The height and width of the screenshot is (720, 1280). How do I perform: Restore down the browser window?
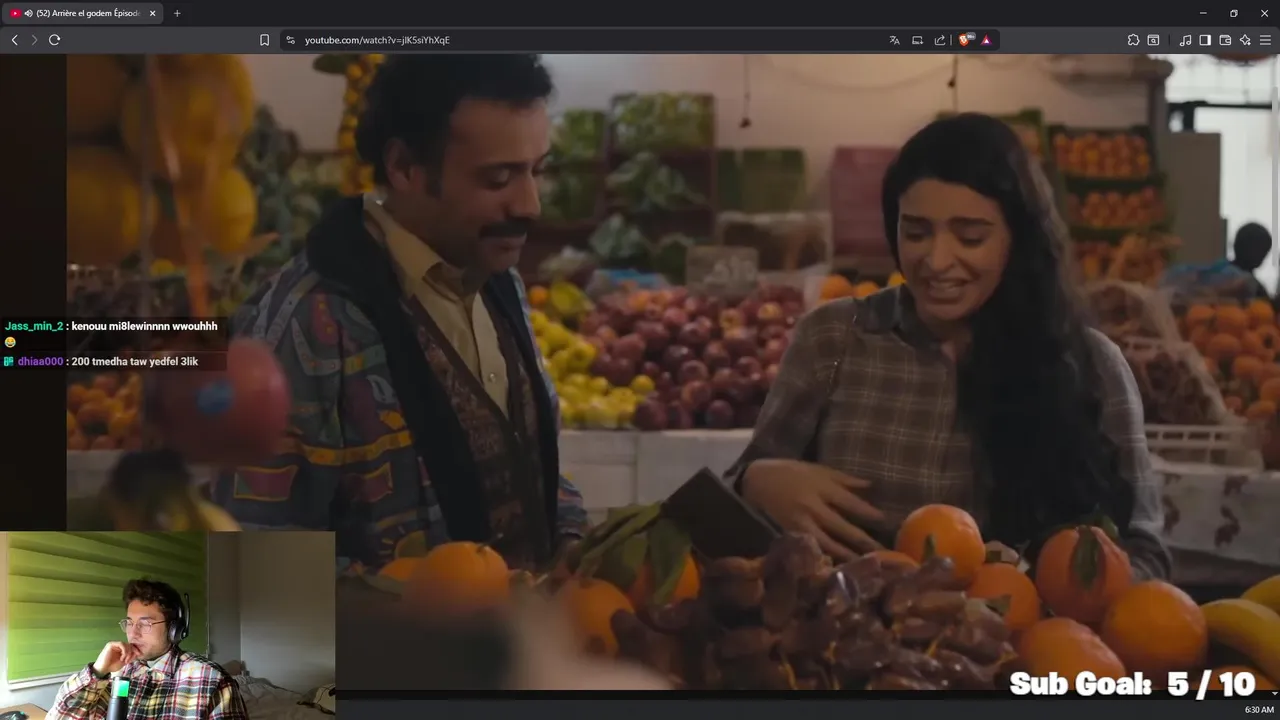1233,13
